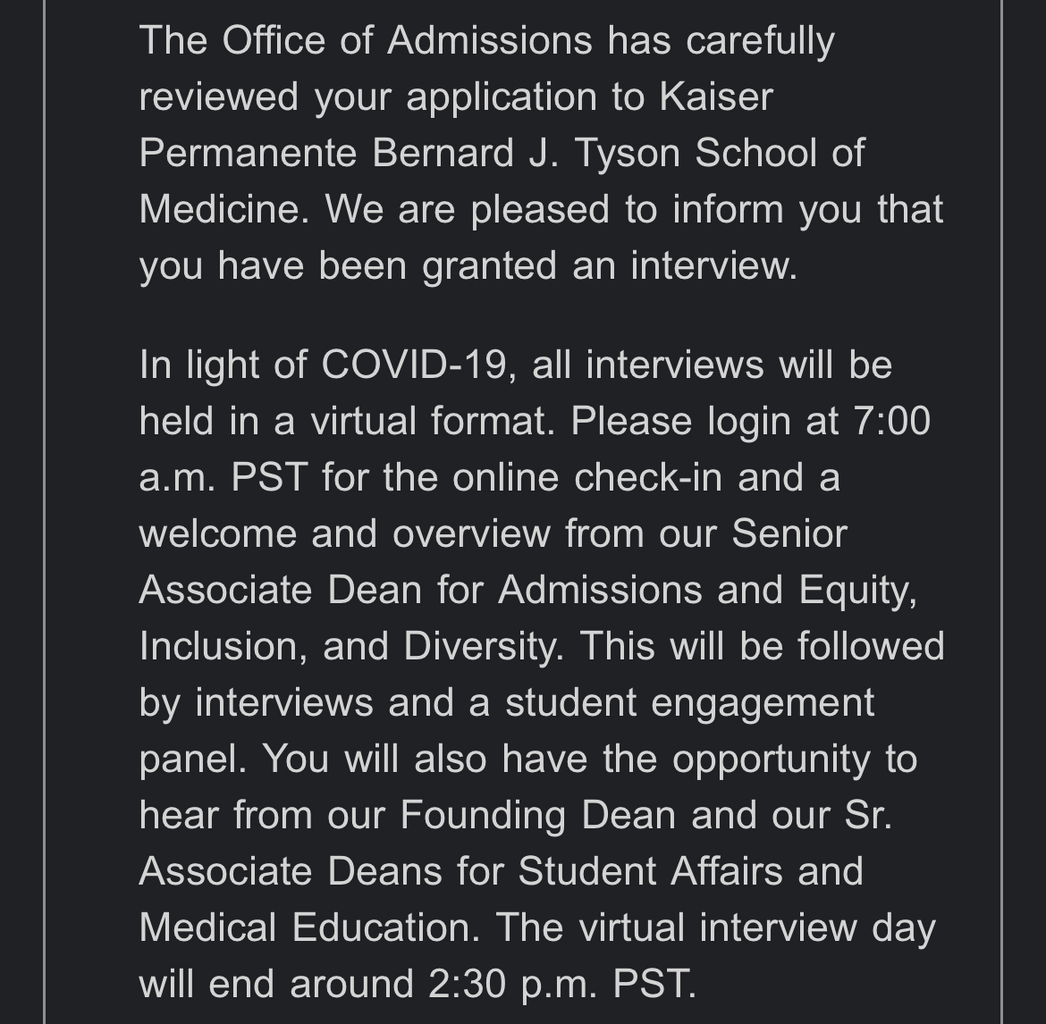Image resolution: width=1046 pixels, height=1024 pixels.
Task: Click the '7:00' login time text
Action: point(891,422)
